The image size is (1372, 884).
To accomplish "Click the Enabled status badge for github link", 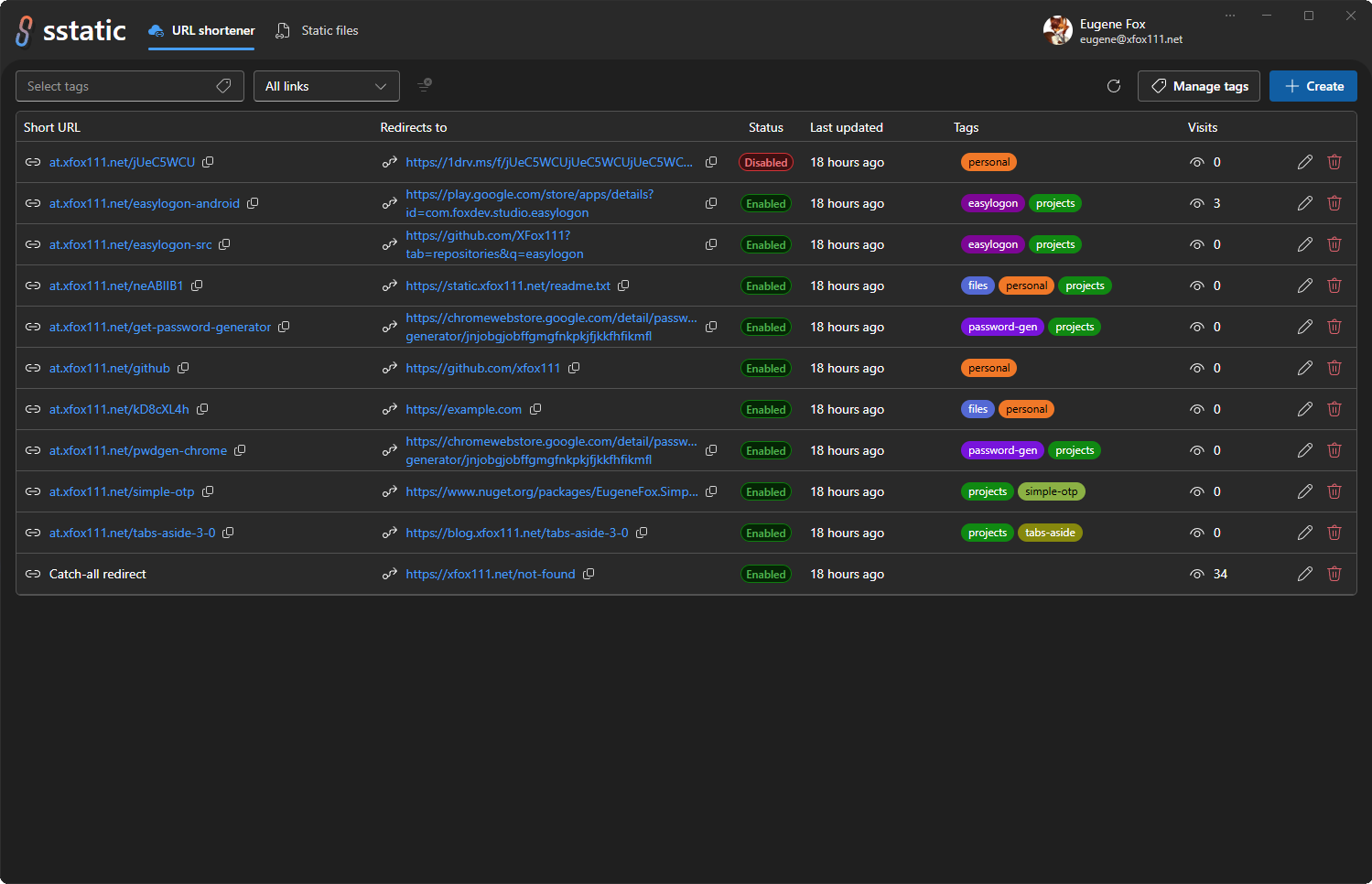I will (766, 368).
